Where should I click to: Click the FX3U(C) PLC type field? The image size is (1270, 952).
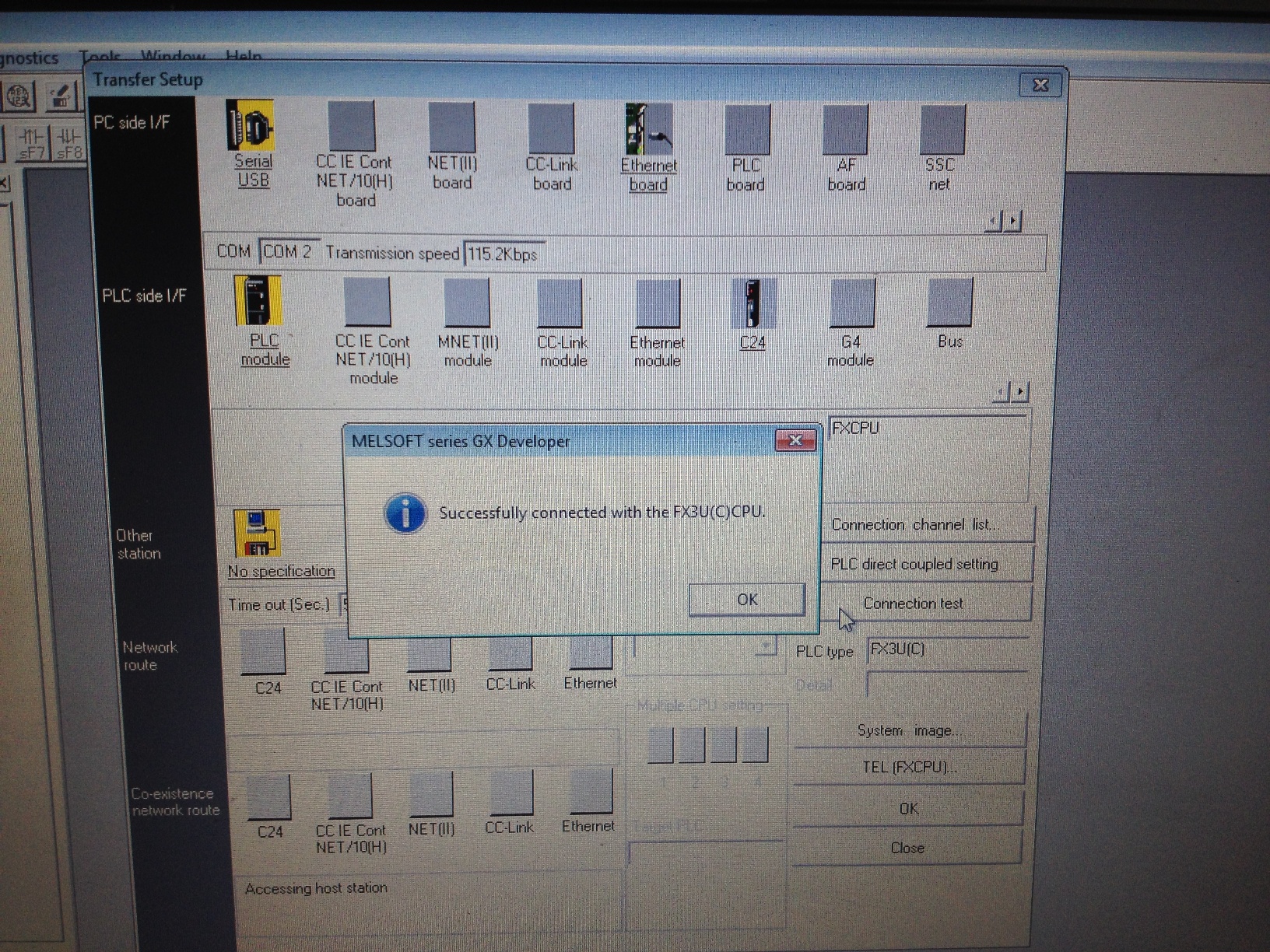[x=946, y=649]
